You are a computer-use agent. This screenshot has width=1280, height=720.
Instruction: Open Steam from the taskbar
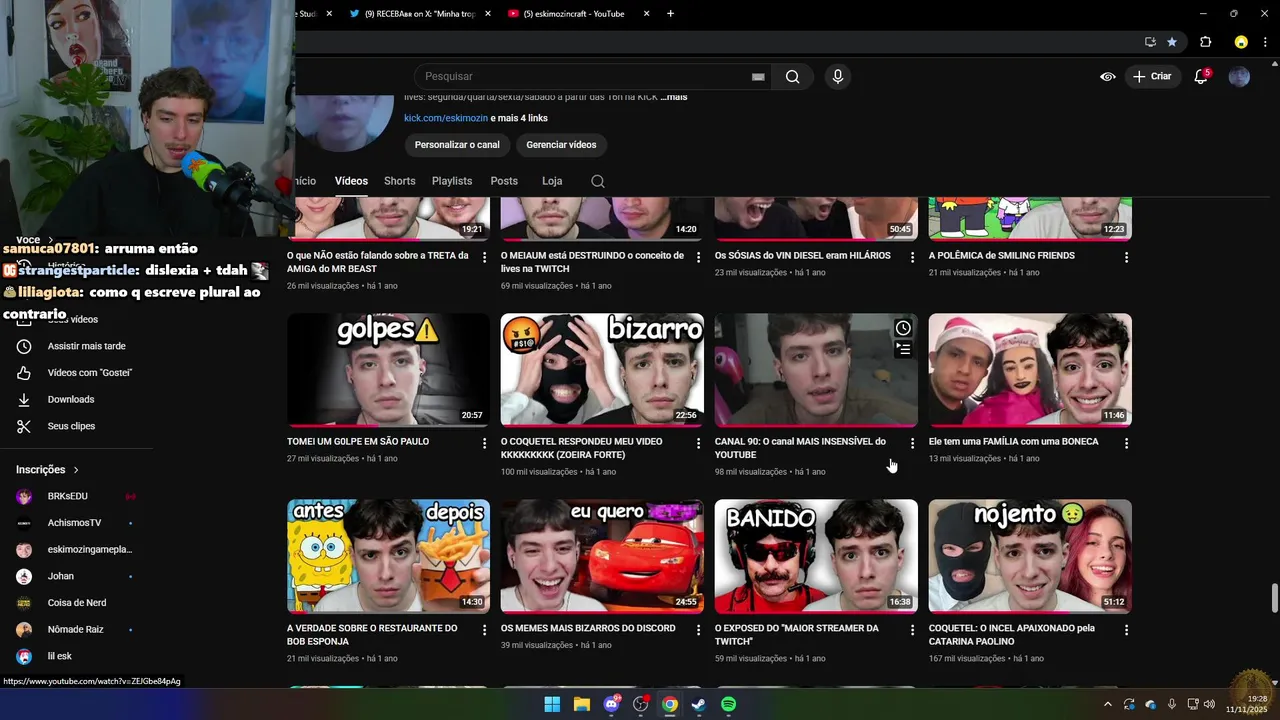tap(699, 704)
